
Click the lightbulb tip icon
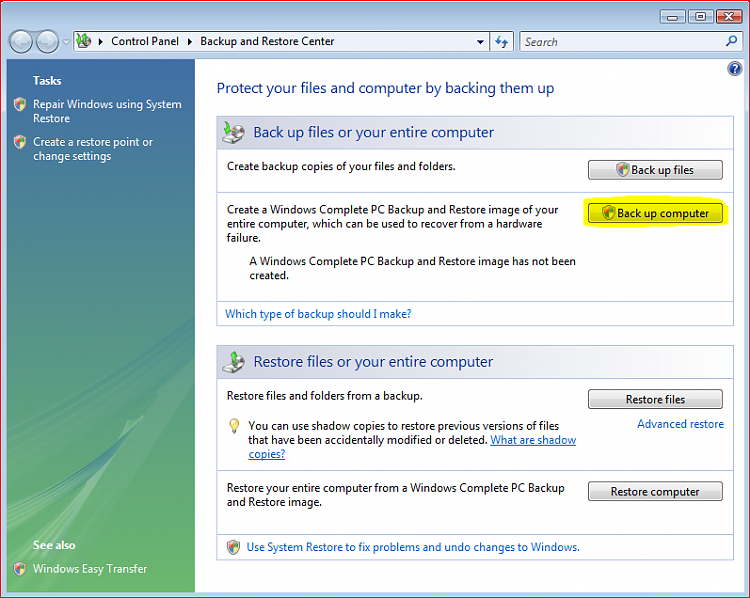[x=234, y=426]
